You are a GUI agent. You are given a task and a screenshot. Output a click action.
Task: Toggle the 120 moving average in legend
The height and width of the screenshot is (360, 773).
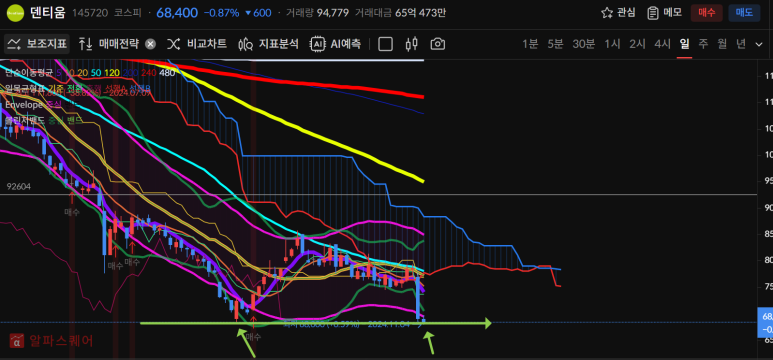(112, 72)
